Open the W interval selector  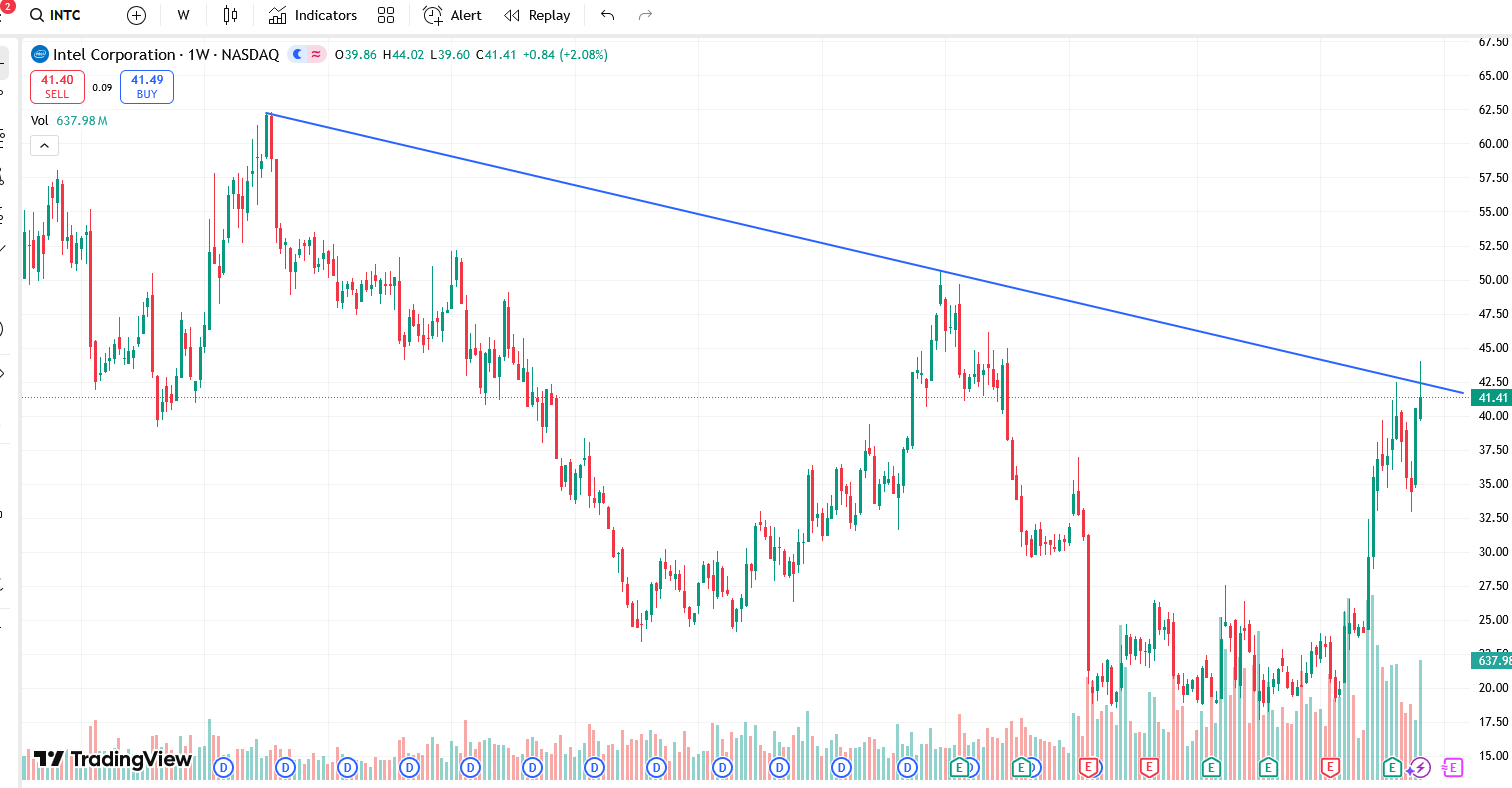point(184,15)
